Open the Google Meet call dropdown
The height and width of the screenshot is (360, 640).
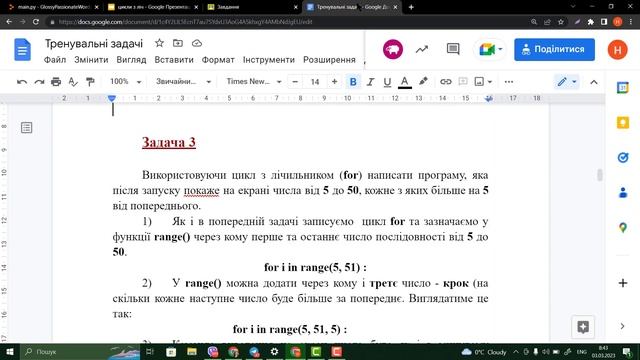489,49
